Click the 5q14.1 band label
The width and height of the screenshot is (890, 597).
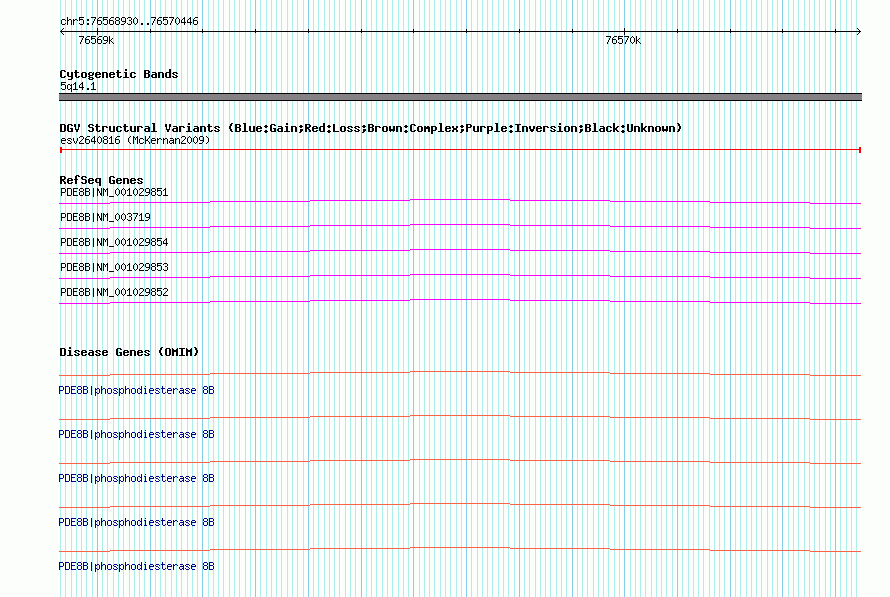coord(78,86)
